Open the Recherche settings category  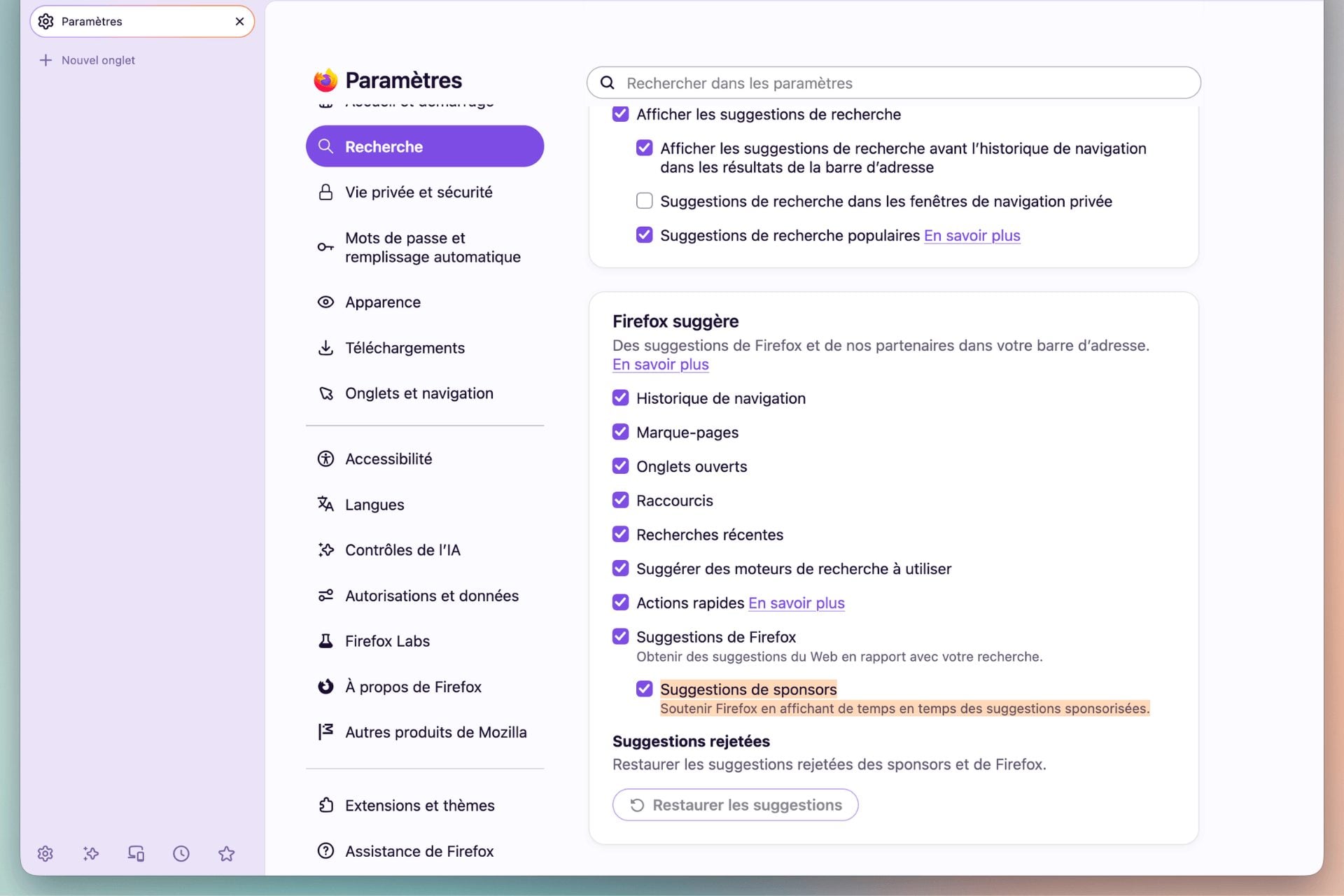(425, 146)
